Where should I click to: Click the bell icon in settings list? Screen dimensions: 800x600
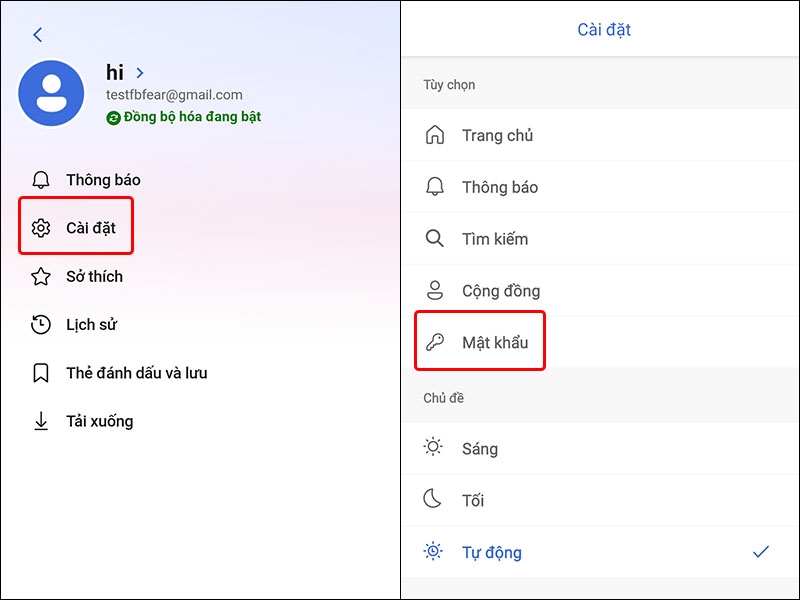[x=435, y=187]
